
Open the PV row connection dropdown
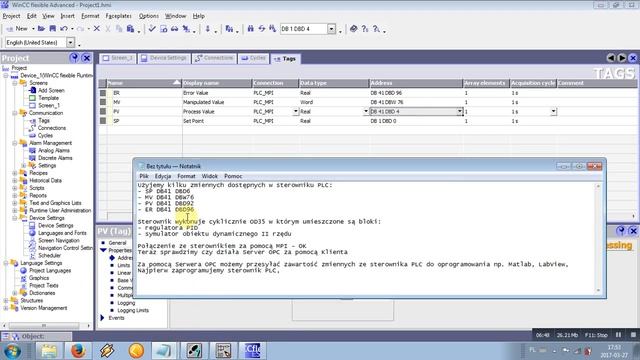click(296, 111)
